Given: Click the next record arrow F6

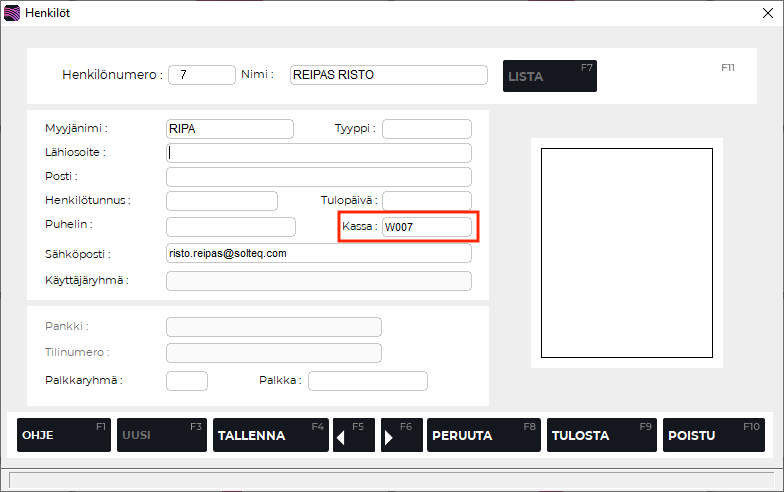Looking at the screenshot, I should point(401,436).
